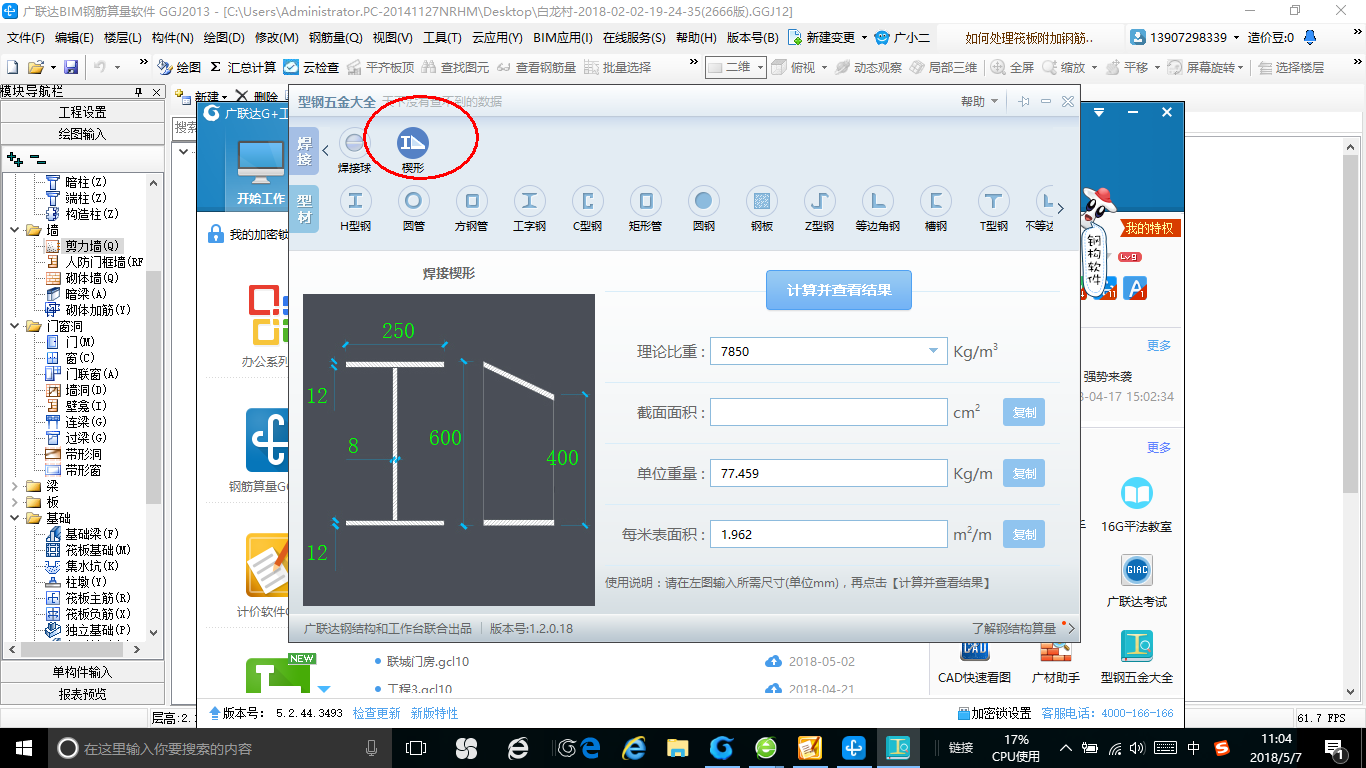
Task: Go back in 焊接 row with left chevron
Action: click(x=326, y=151)
